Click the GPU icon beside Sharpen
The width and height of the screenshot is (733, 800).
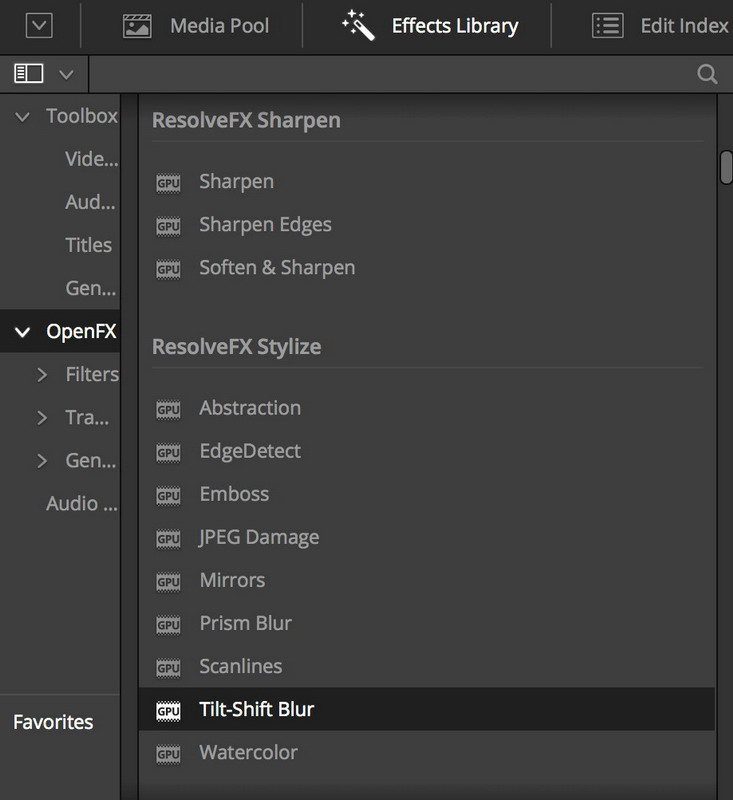tap(168, 183)
